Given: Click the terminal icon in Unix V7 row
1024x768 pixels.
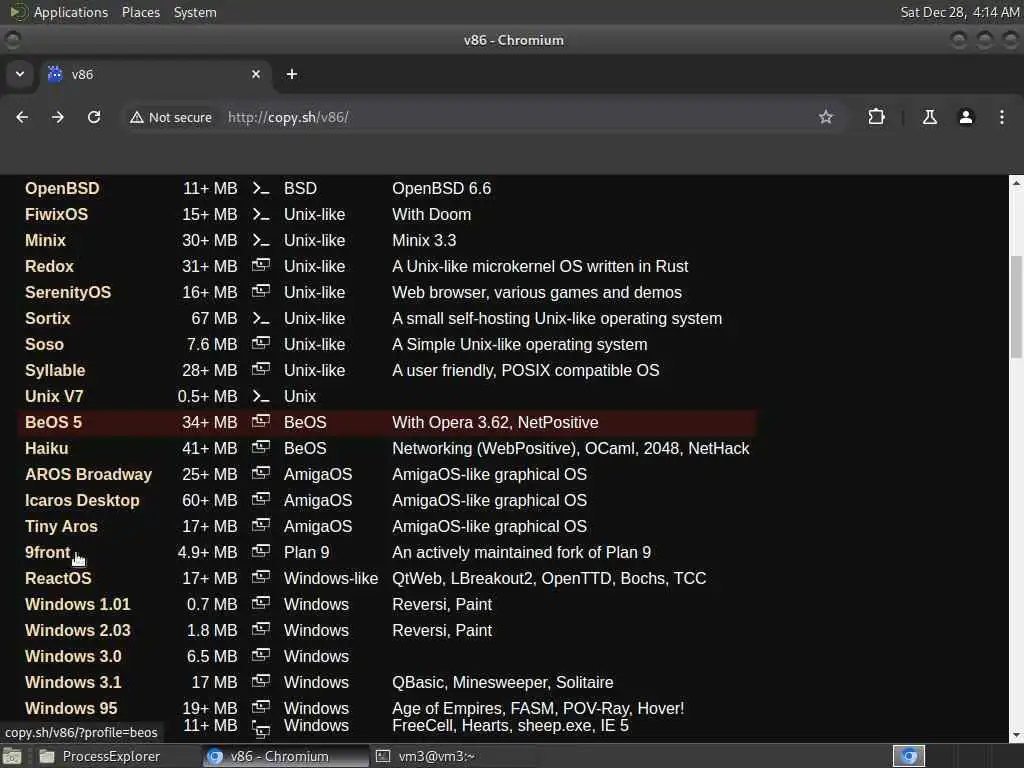Looking at the screenshot, I should tap(261, 397).
